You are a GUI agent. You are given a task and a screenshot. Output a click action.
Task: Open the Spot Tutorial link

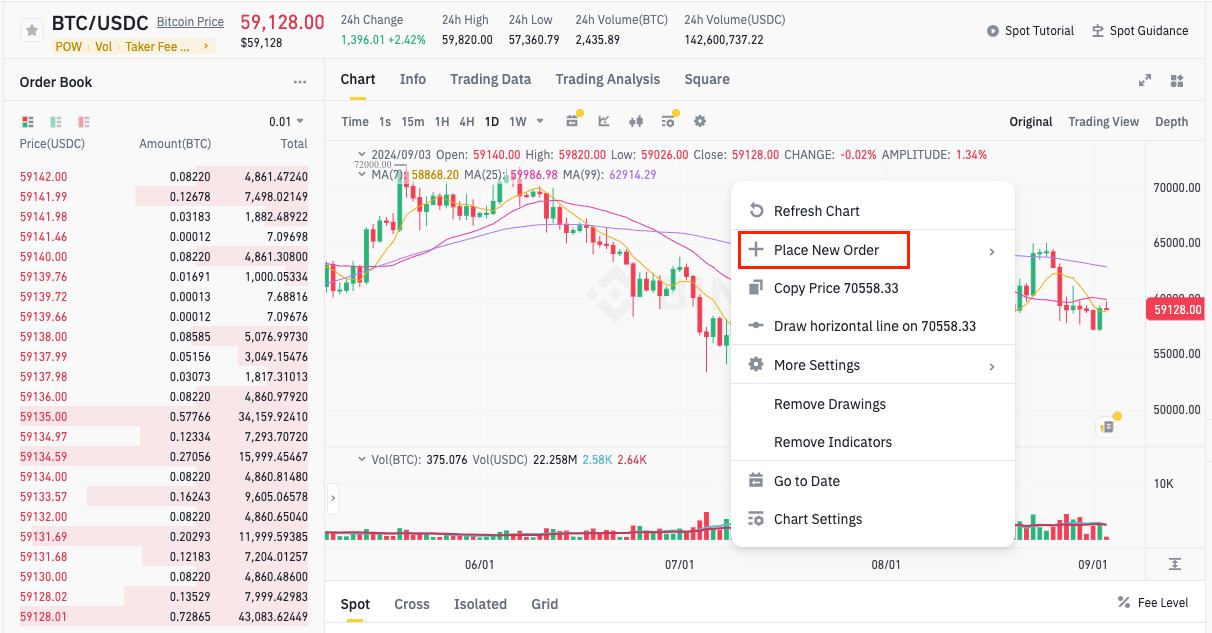1040,31
